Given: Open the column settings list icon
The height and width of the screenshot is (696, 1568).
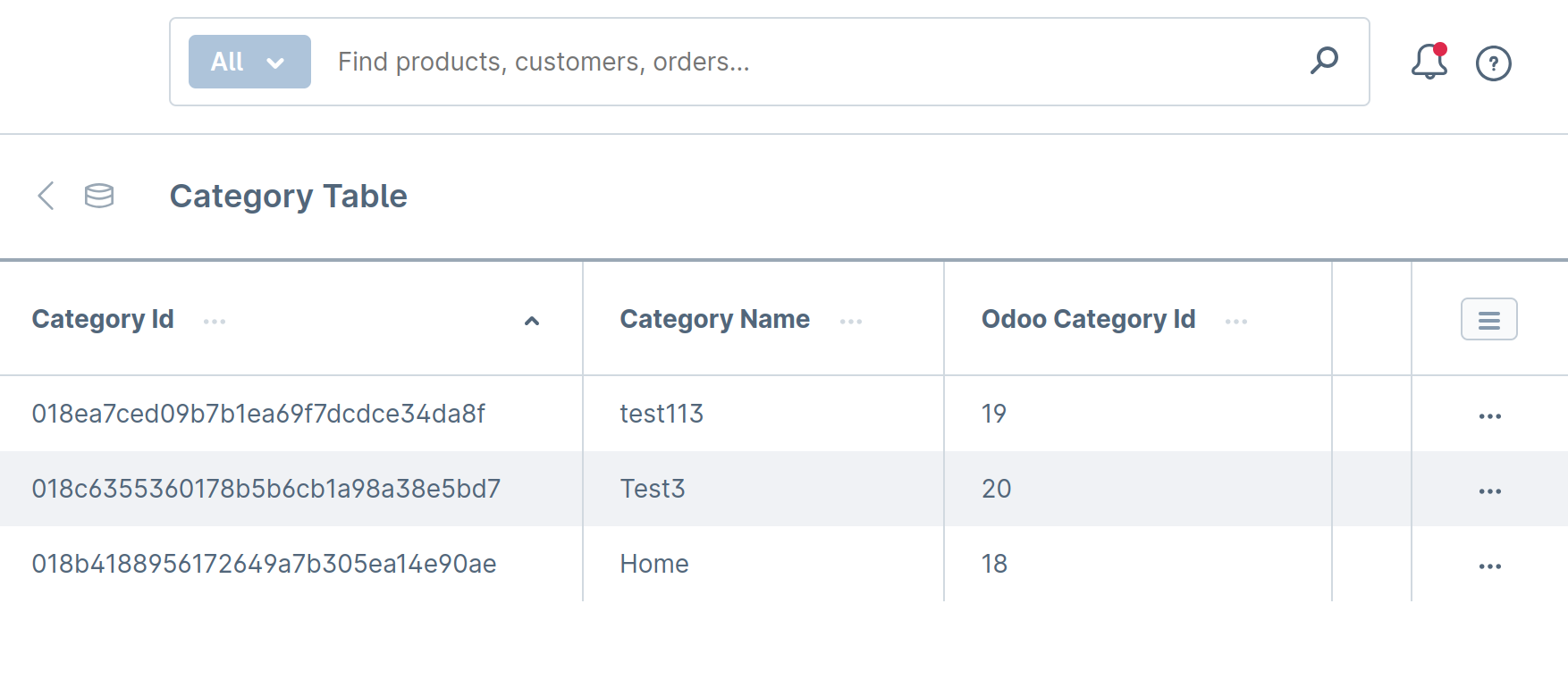Looking at the screenshot, I should pyautogui.click(x=1488, y=320).
